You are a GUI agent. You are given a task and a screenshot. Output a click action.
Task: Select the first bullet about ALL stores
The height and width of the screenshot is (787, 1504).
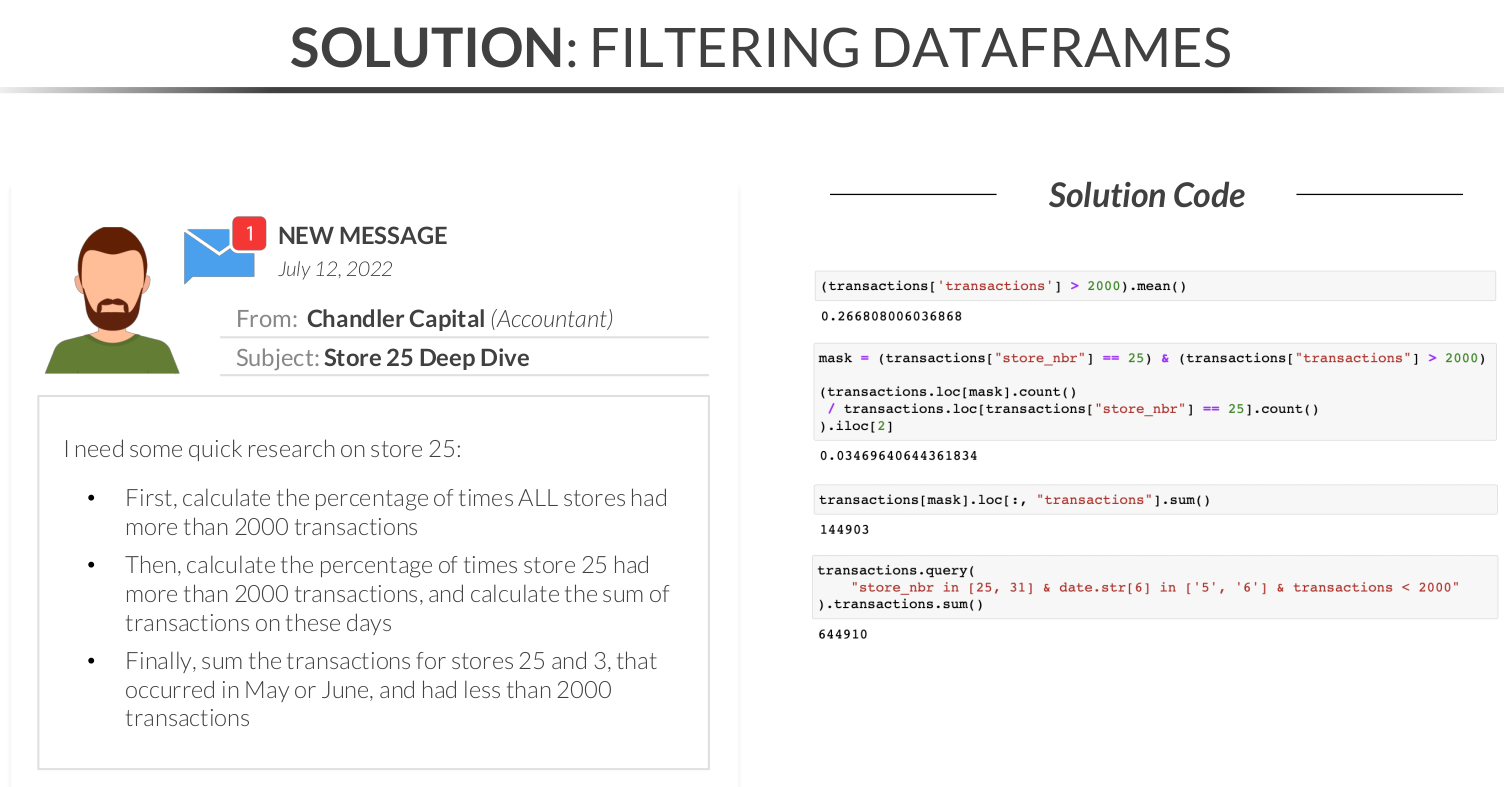click(395, 512)
